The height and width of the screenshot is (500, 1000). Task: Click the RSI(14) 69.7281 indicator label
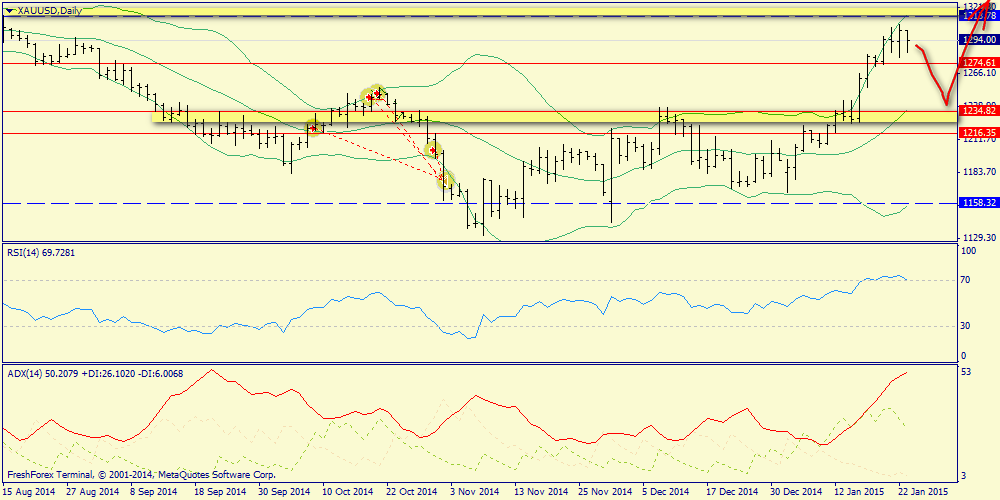(42, 253)
